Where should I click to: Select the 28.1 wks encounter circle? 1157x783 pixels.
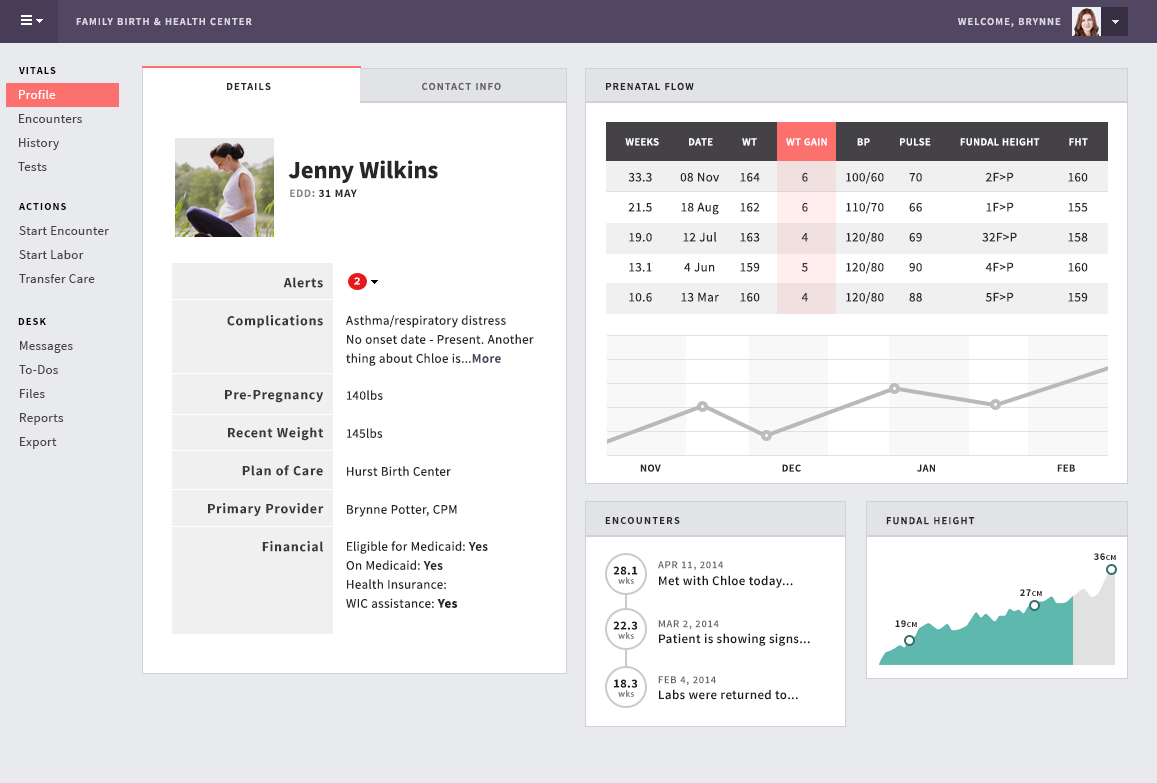coord(626,574)
